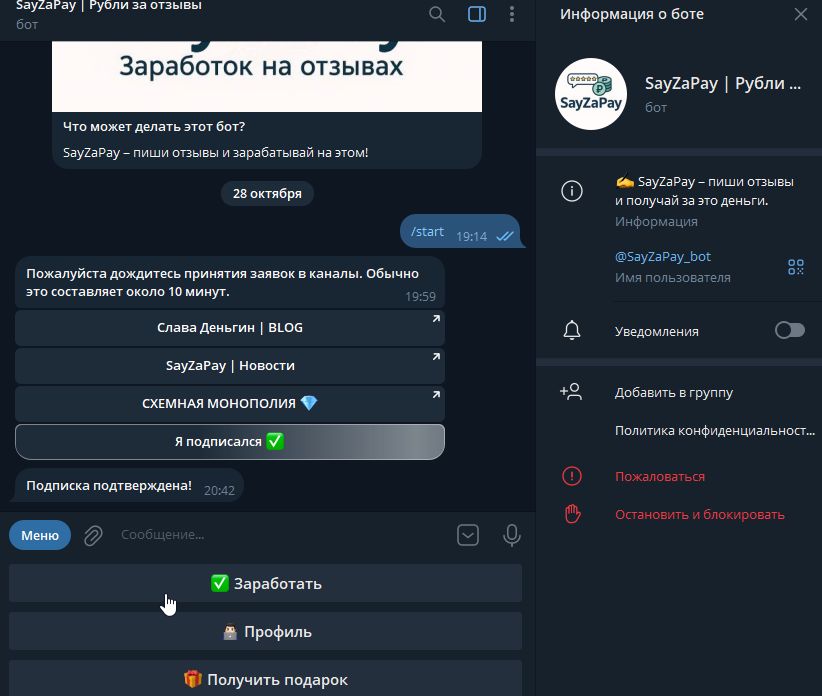822x696 pixels.
Task: Click the paperclip attach icon
Action: pos(93,536)
